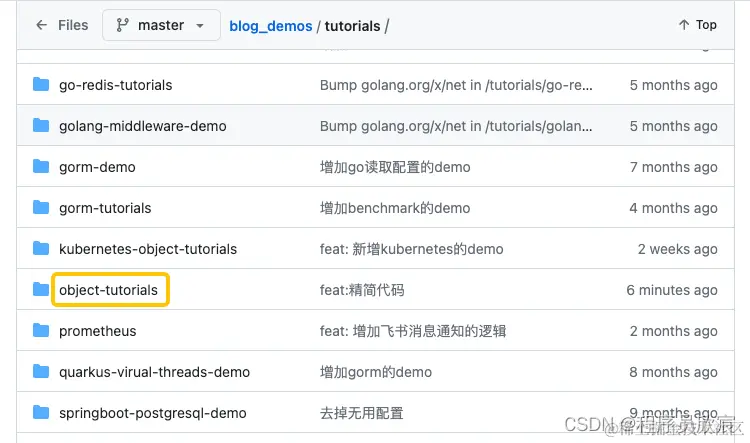The height and width of the screenshot is (443, 750).
Task: Click folder icon for object-tutorials
Action: pos(41,289)
